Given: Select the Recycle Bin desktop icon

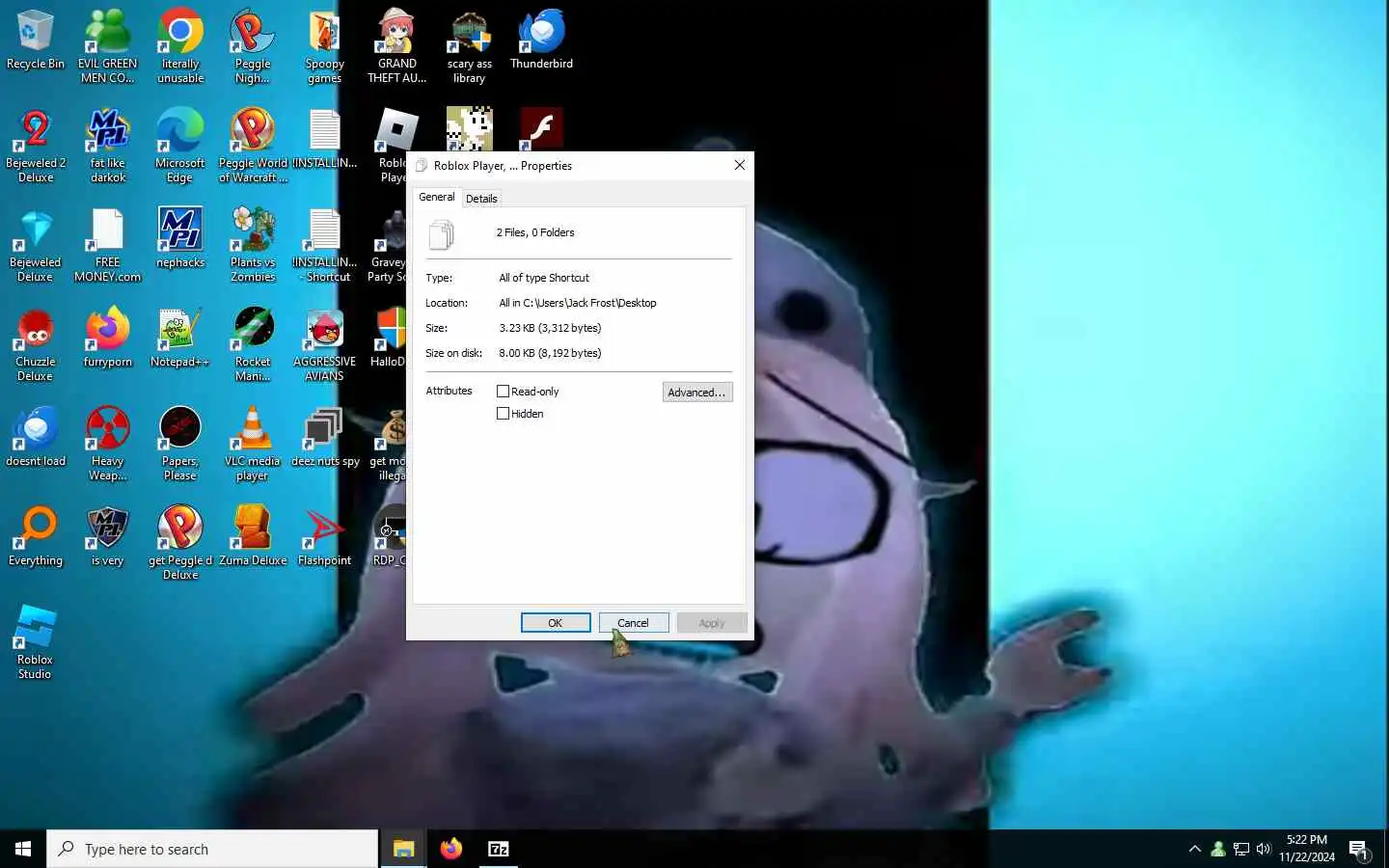Looking at the screenshot, I should click(x=36, y=41).
